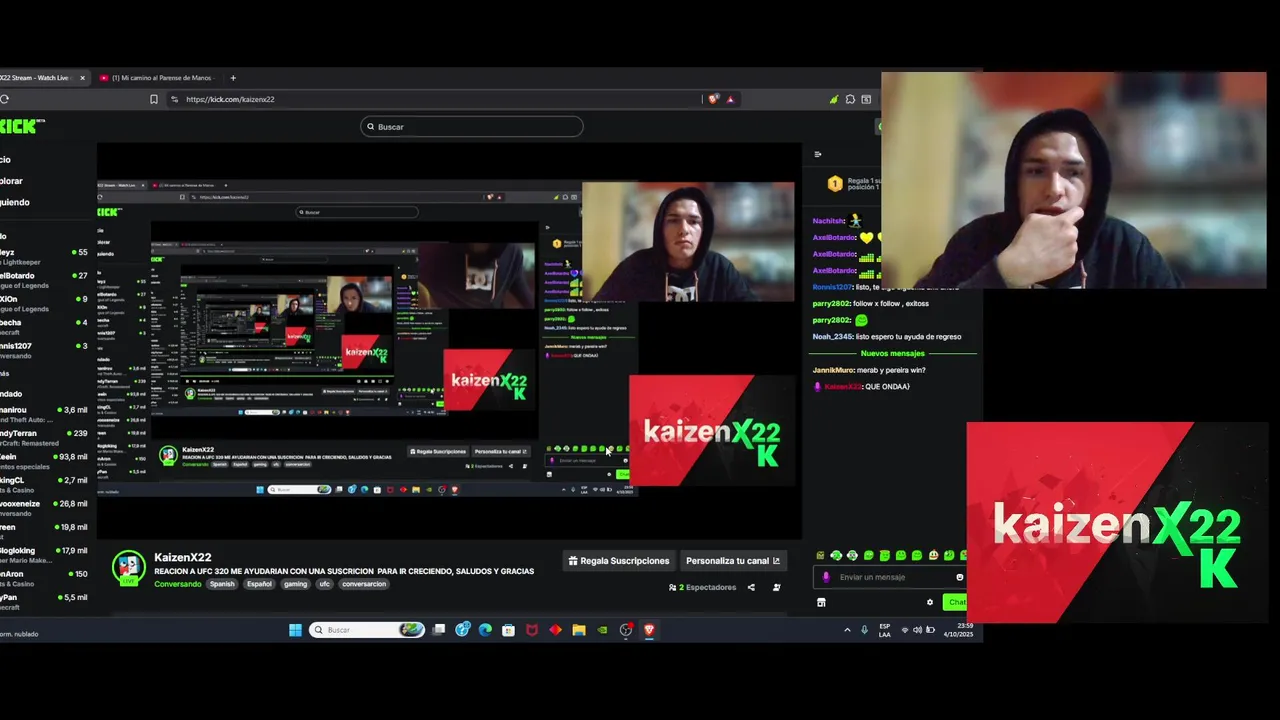Viewport: 1280px width, 720px height.
Task: Open Microsoft Store on the taskbar
Action: coord(509,630)
